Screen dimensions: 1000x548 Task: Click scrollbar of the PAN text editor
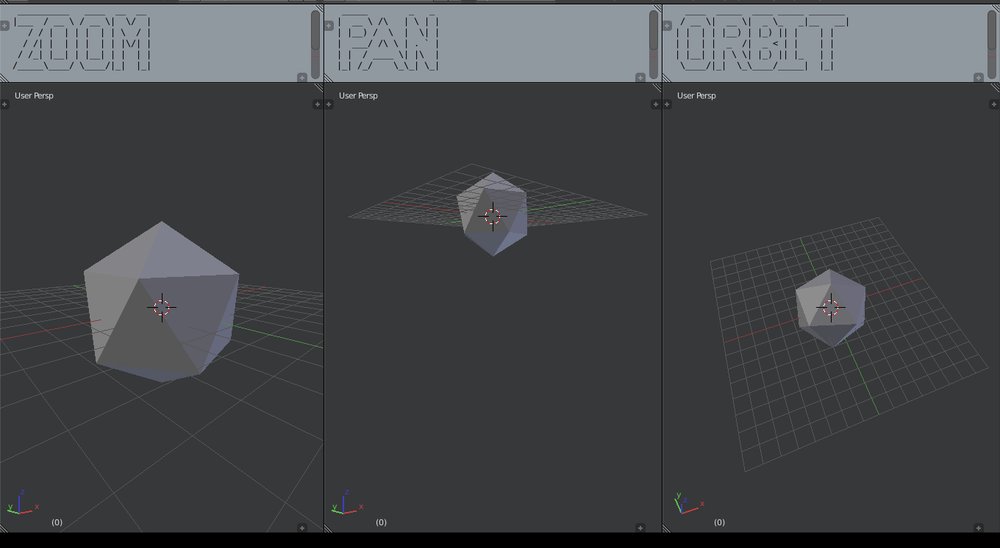click(x=654, y=44)
